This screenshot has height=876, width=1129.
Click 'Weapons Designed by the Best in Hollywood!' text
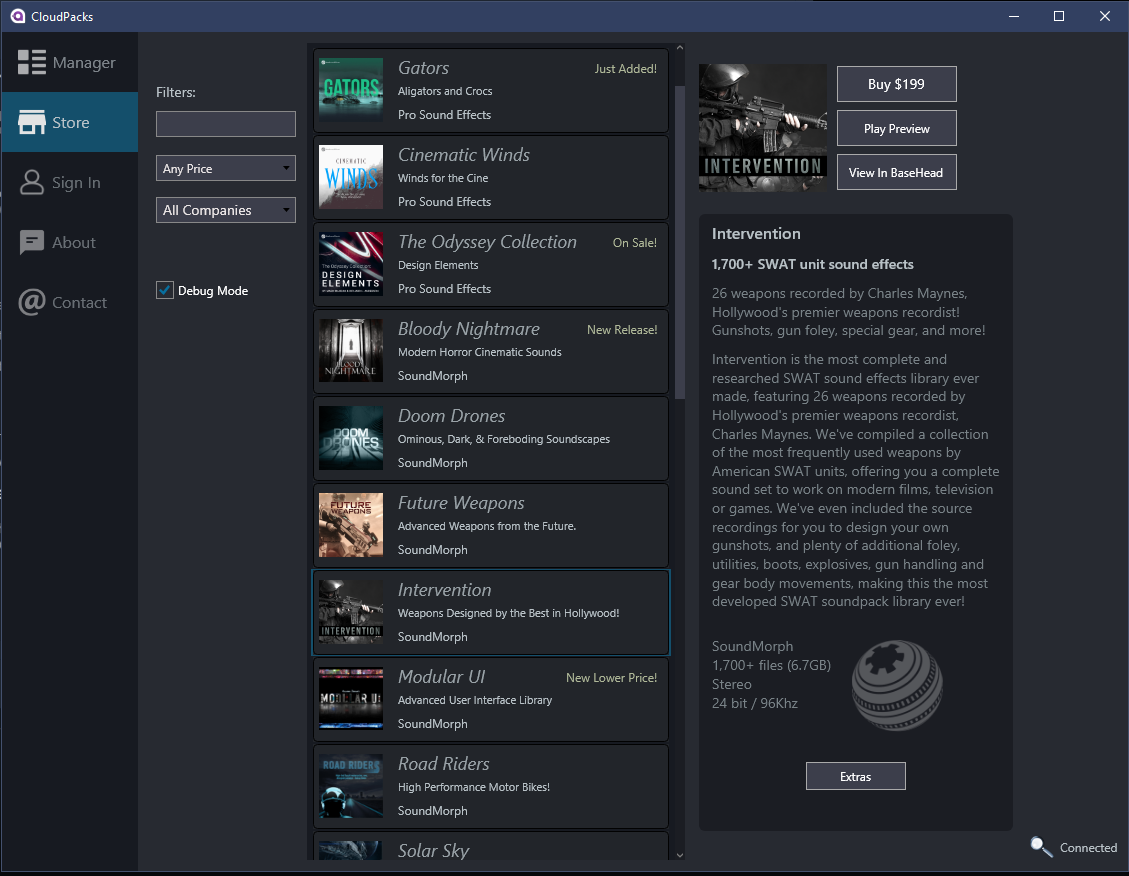(508, 613)
